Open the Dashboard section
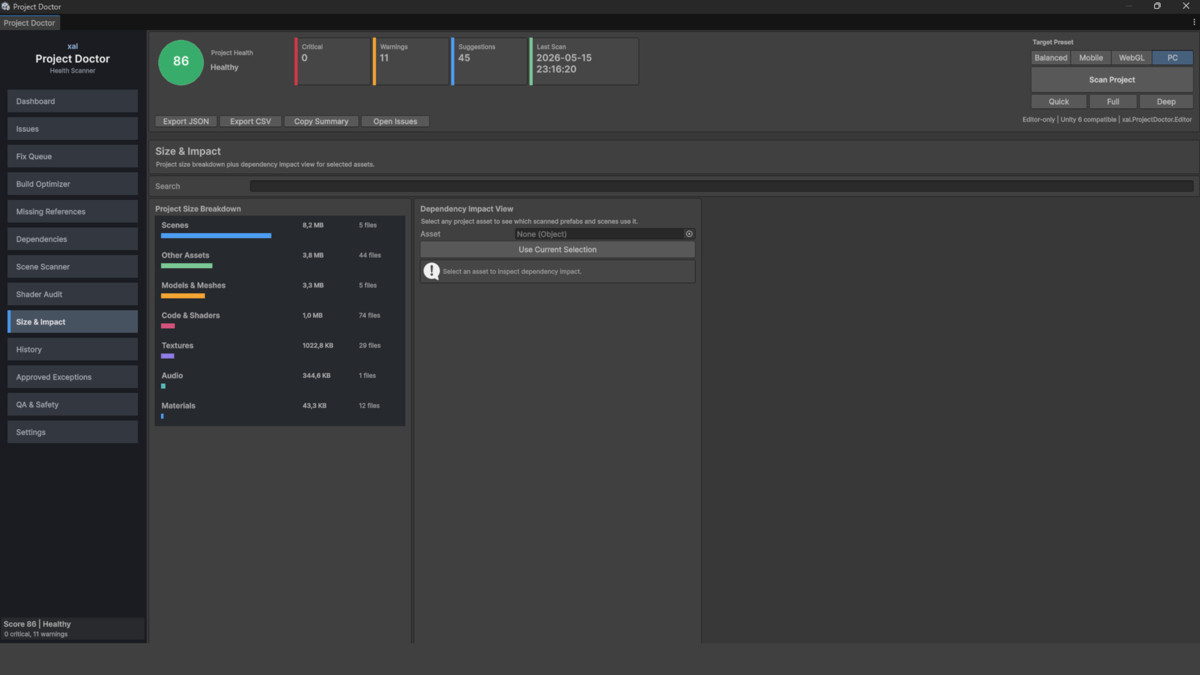The width and height of the screenshot is (1200, 675). (73, 101)
